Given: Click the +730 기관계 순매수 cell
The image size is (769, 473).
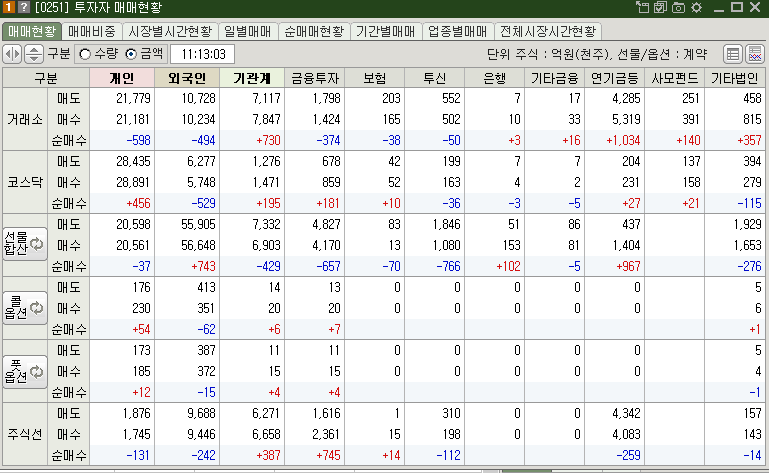Looking at the screenshot, I should click(x=252, y=140).
